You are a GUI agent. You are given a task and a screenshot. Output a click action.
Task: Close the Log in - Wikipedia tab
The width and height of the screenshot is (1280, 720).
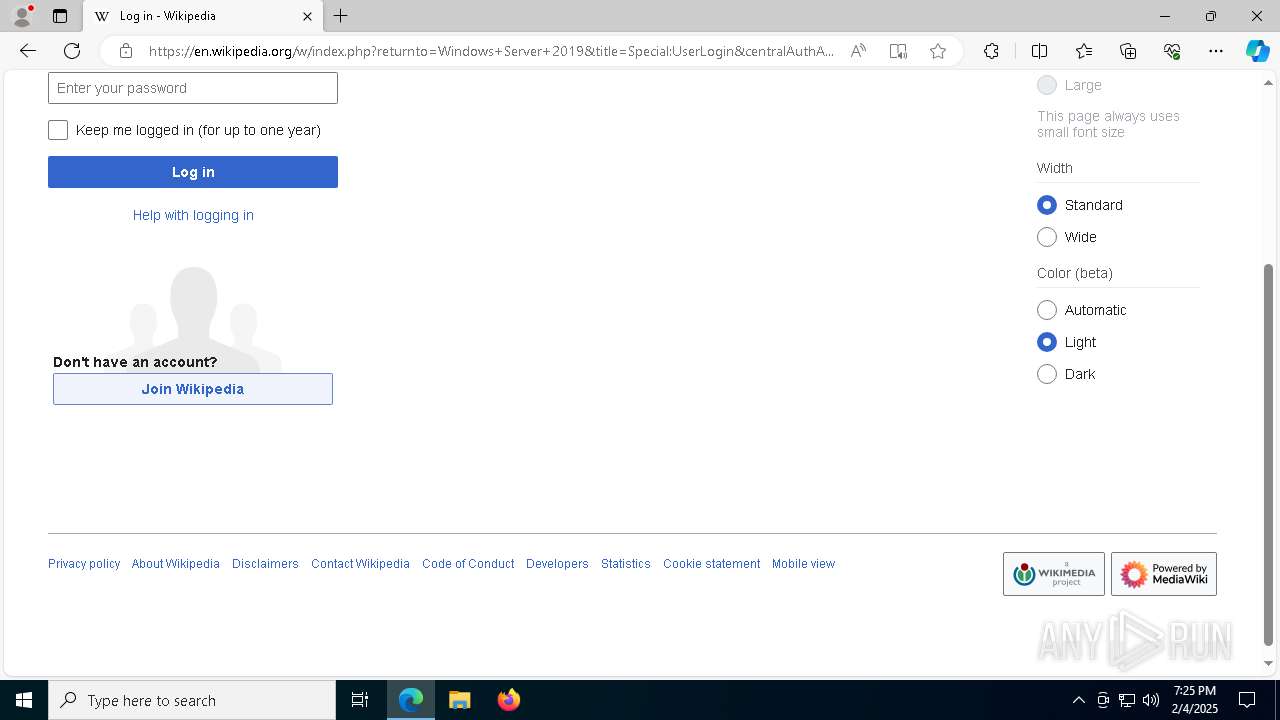pyautogui.click(x=307, y=16)
